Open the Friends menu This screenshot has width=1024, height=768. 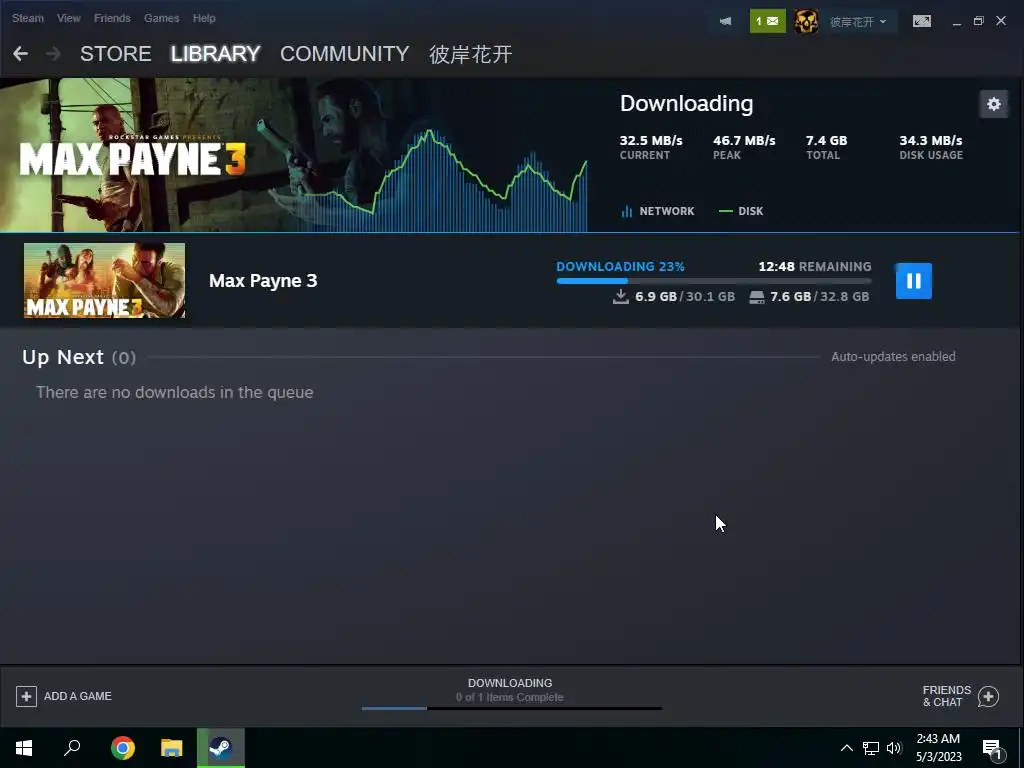click(x=112, y=18)
